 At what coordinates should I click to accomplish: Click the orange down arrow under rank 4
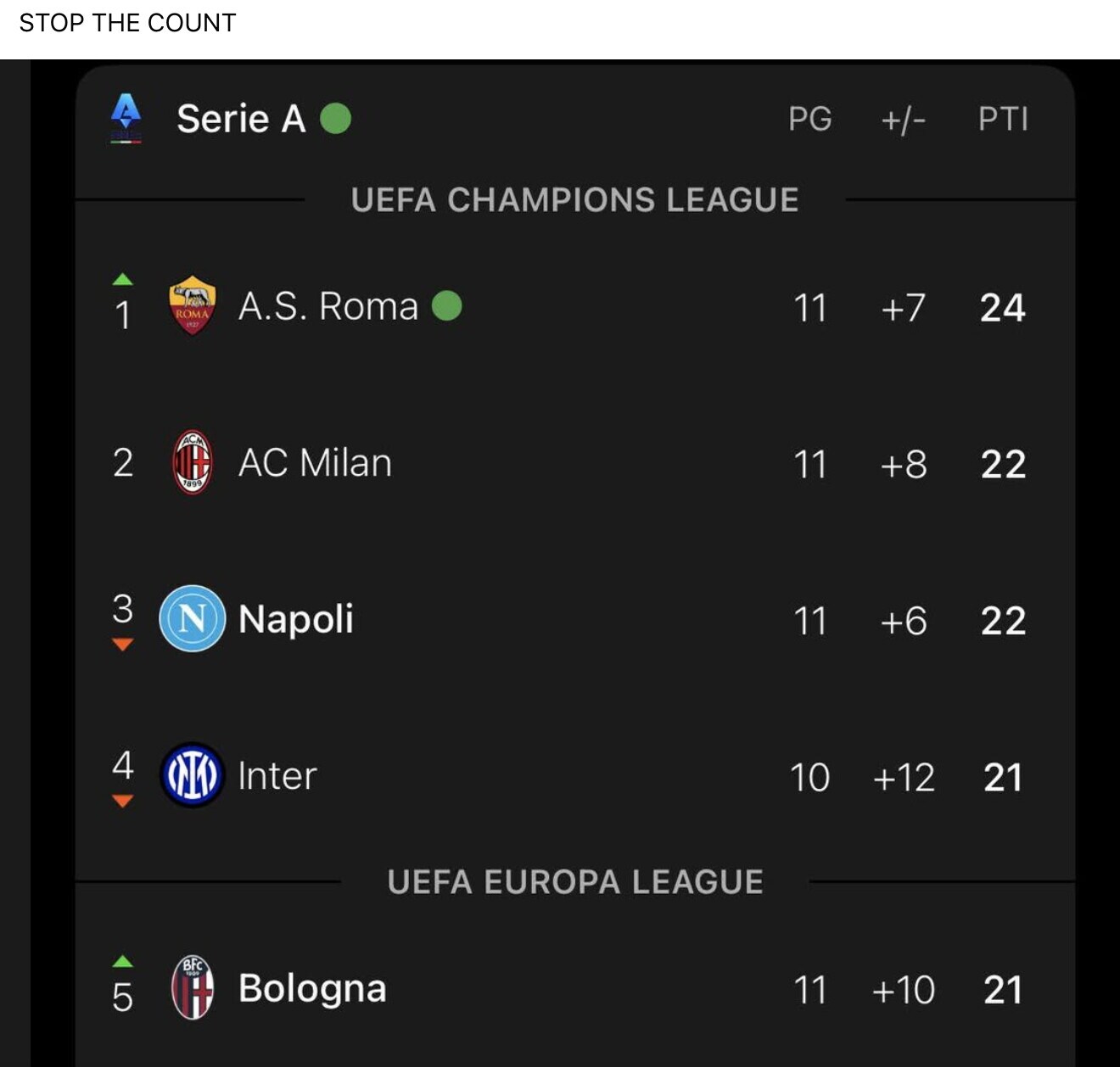(123, 801)
